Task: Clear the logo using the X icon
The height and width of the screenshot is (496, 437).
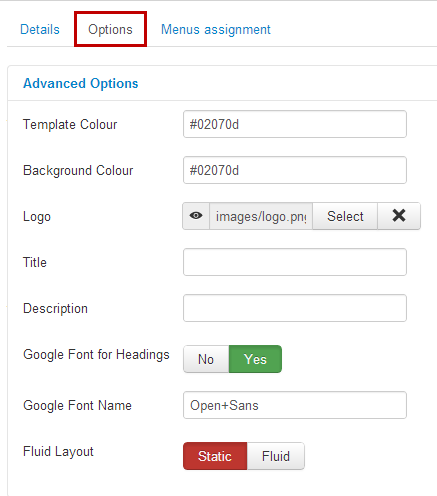Action: coord(399,216)
